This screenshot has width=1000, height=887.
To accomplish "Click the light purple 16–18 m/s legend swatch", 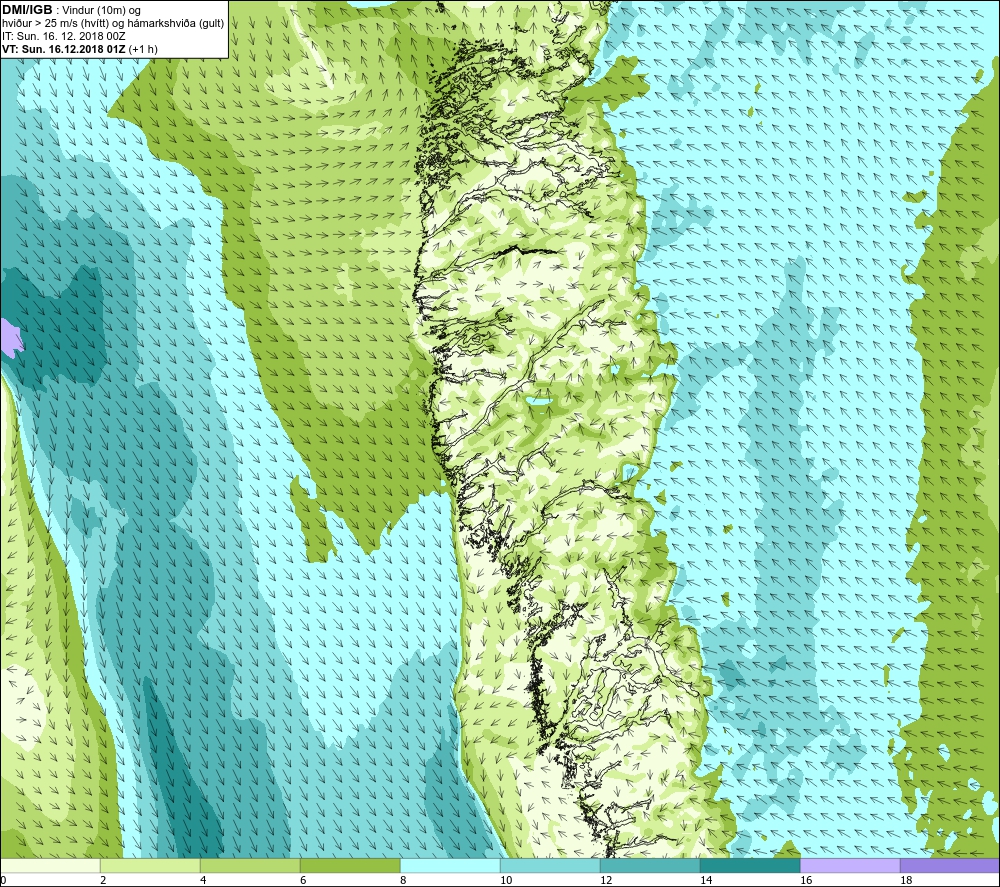I will [x=850, y=865].
